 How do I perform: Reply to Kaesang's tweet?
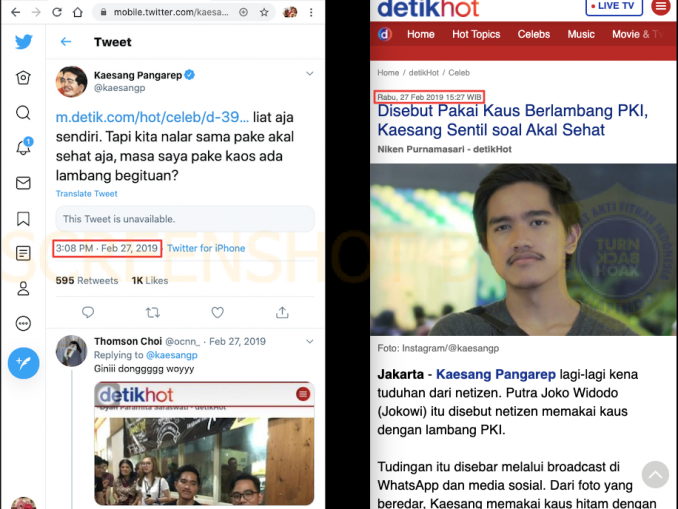coord(88,312)
